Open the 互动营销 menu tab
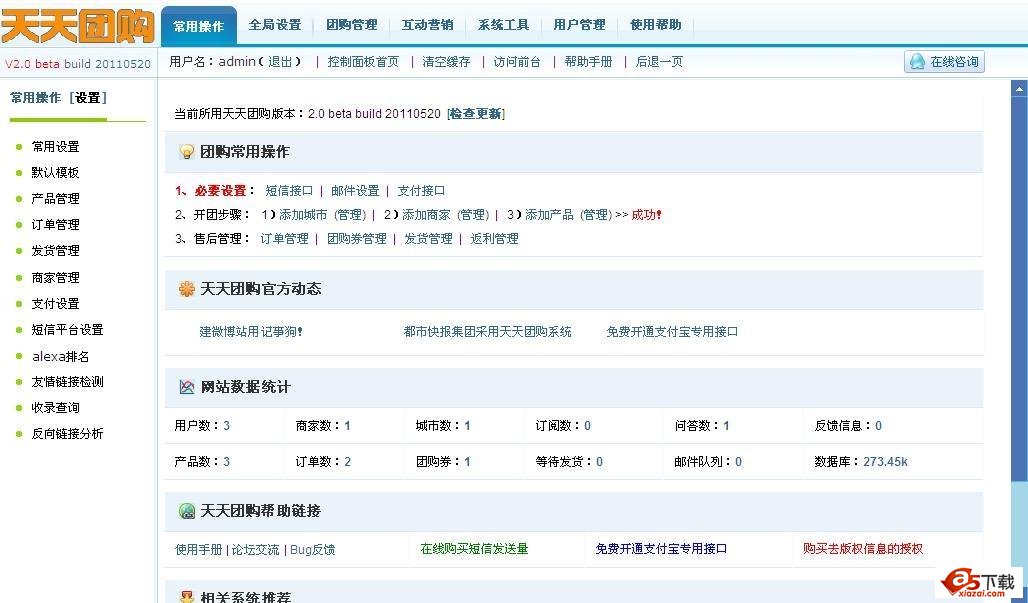 (x=427, y=25)
